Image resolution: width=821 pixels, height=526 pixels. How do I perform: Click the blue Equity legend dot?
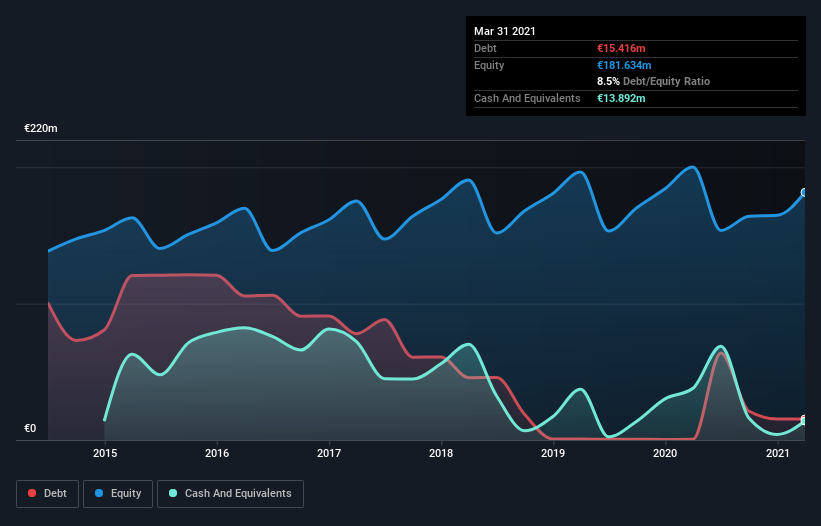click(x=99, y=494)
